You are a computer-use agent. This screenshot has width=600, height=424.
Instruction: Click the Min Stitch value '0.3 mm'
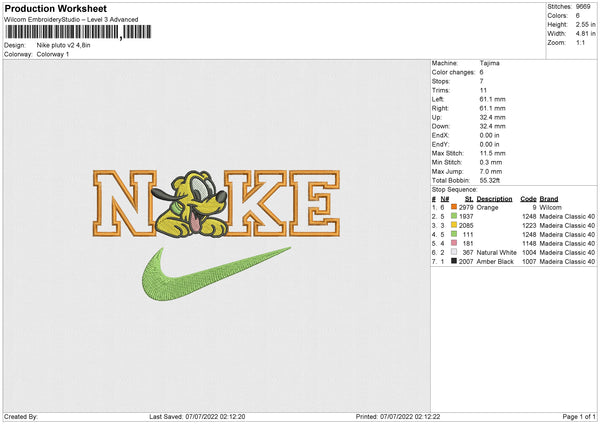coord(491,162)
